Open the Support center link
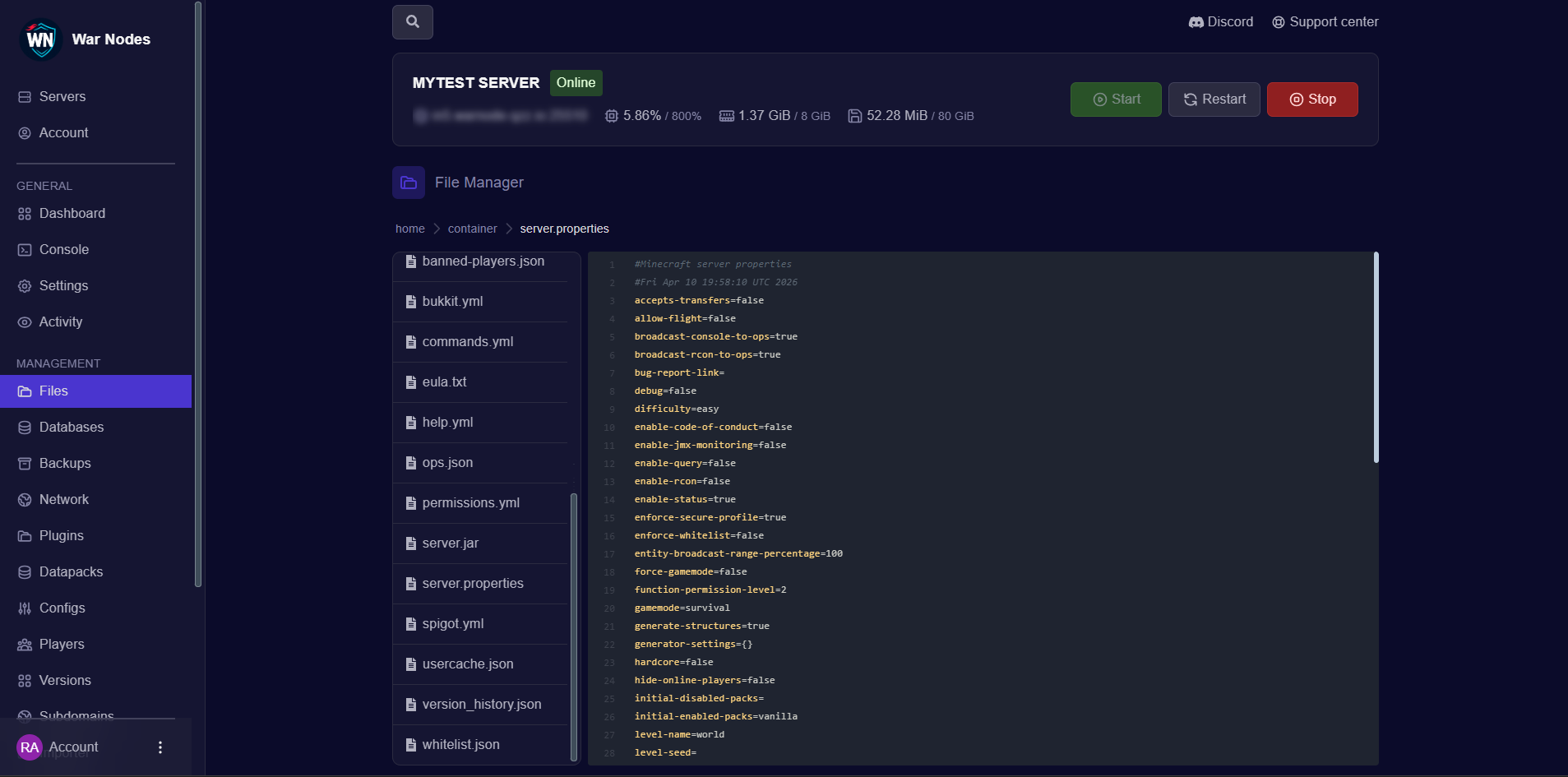1568x777 pixels. pyautogui.click(x=1325, y=22)
